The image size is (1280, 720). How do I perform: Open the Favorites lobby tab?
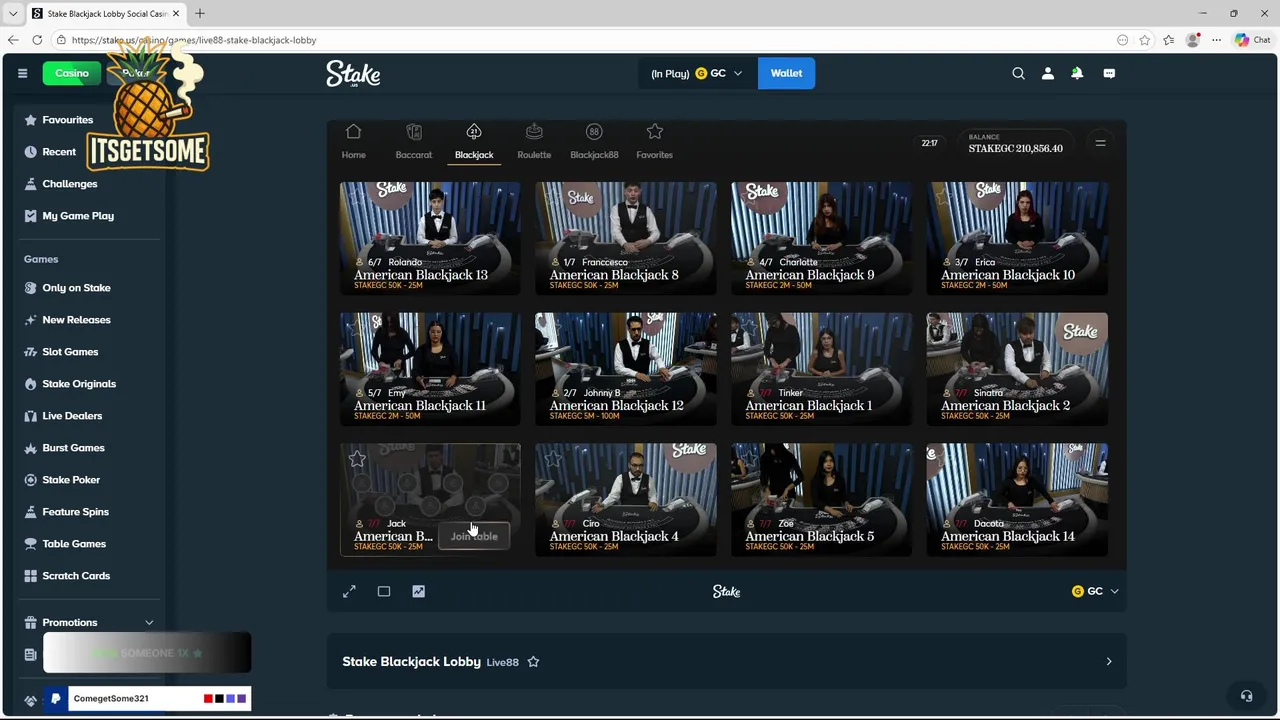pyautogui.click(x=655, y=142)
